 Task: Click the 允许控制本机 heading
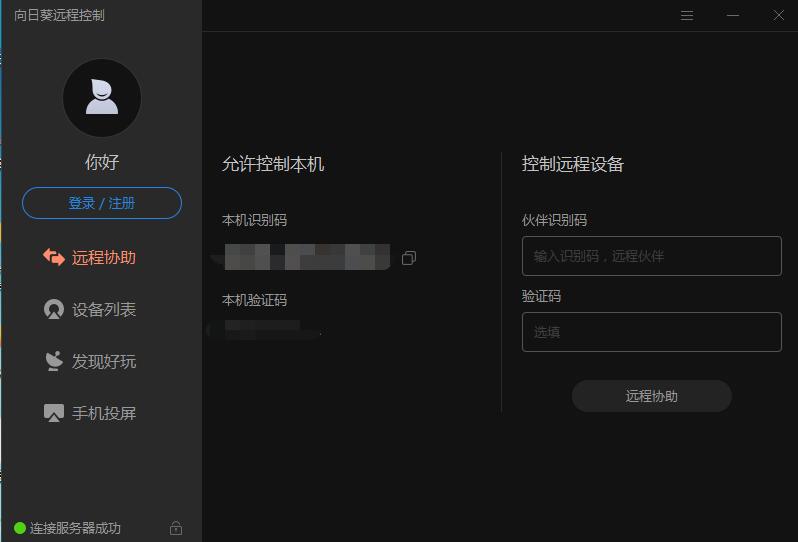tap(273, 164)
